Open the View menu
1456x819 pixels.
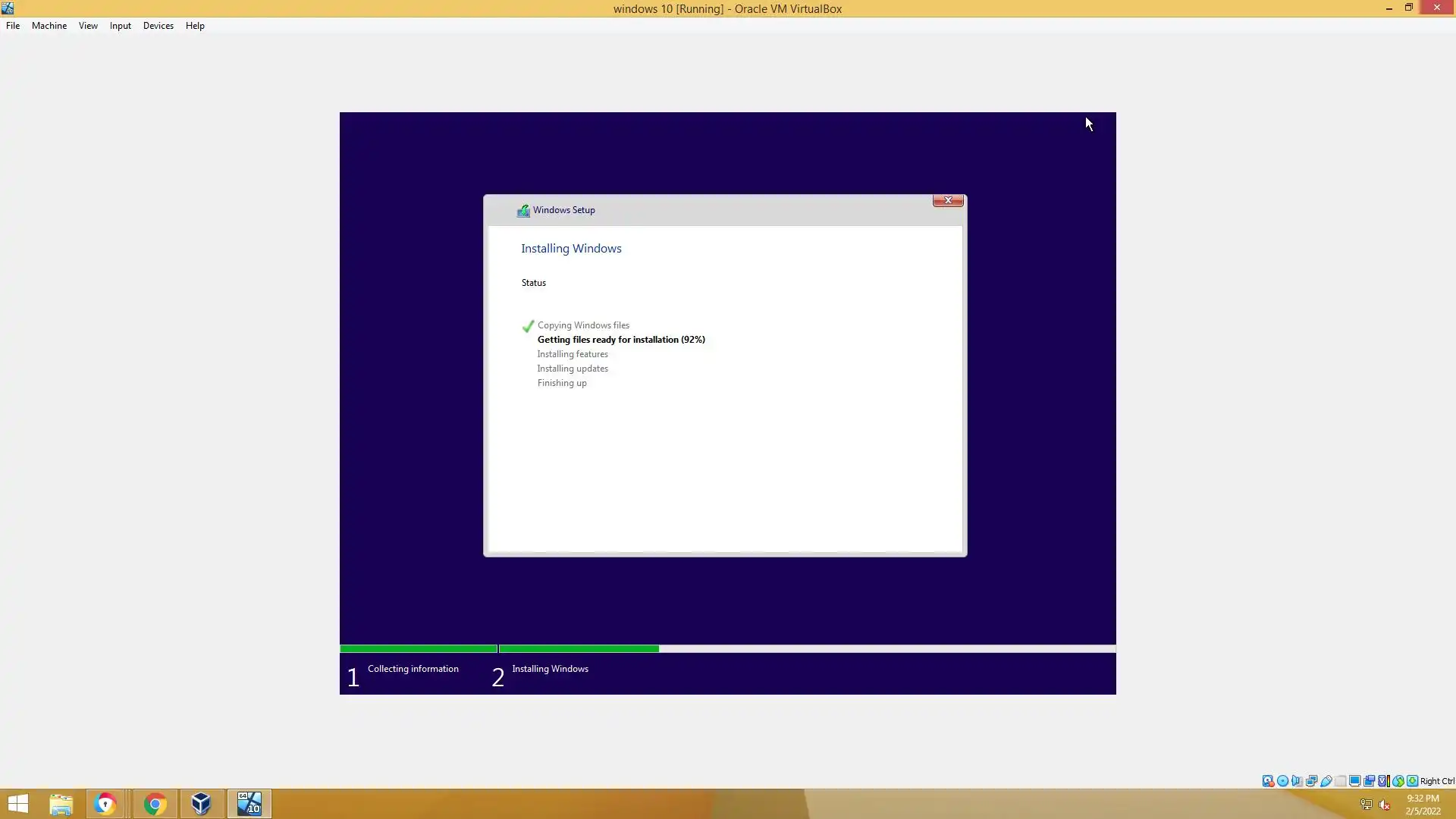pyautogui.click(x=88, y=26)
